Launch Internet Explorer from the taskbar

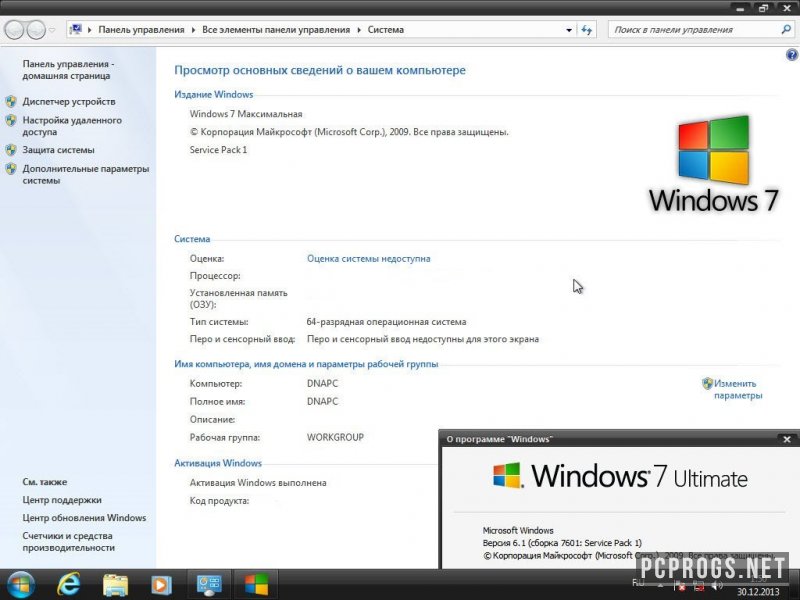[x=69, y=585]
